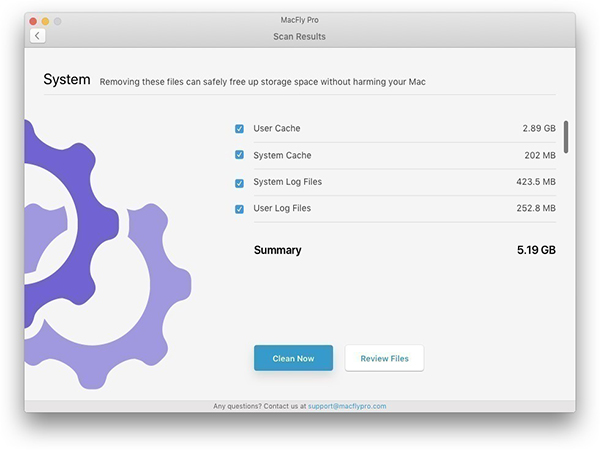Screen dimensions: 600x450
Task: Click the Summary label
Action: (277, 250)
